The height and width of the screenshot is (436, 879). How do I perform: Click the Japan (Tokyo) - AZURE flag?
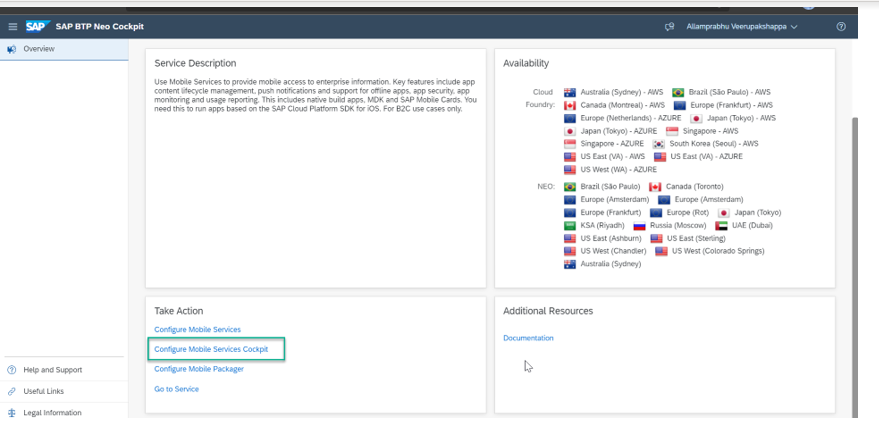pos(570,131)
